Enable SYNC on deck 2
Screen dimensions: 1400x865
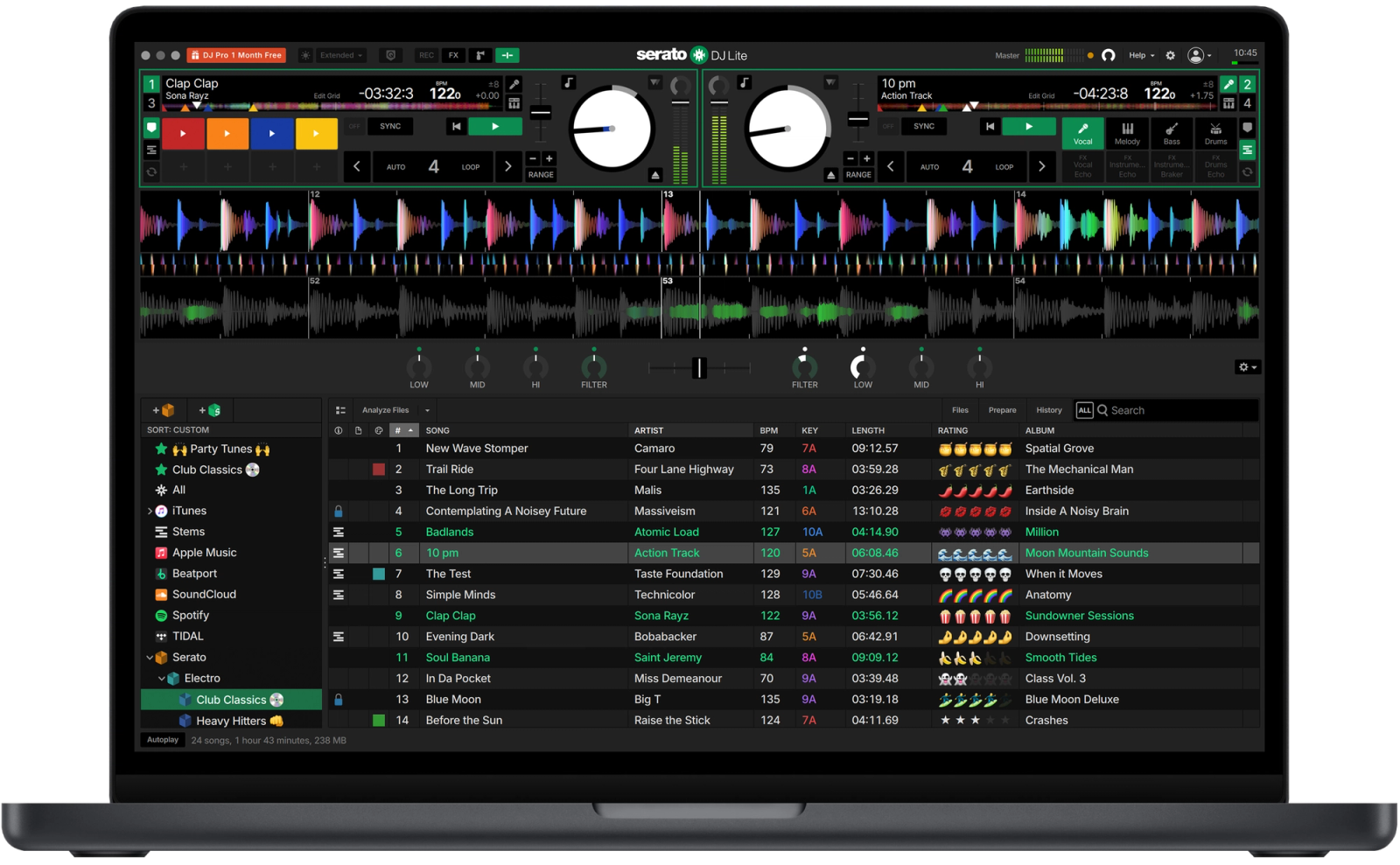[924, 127]
